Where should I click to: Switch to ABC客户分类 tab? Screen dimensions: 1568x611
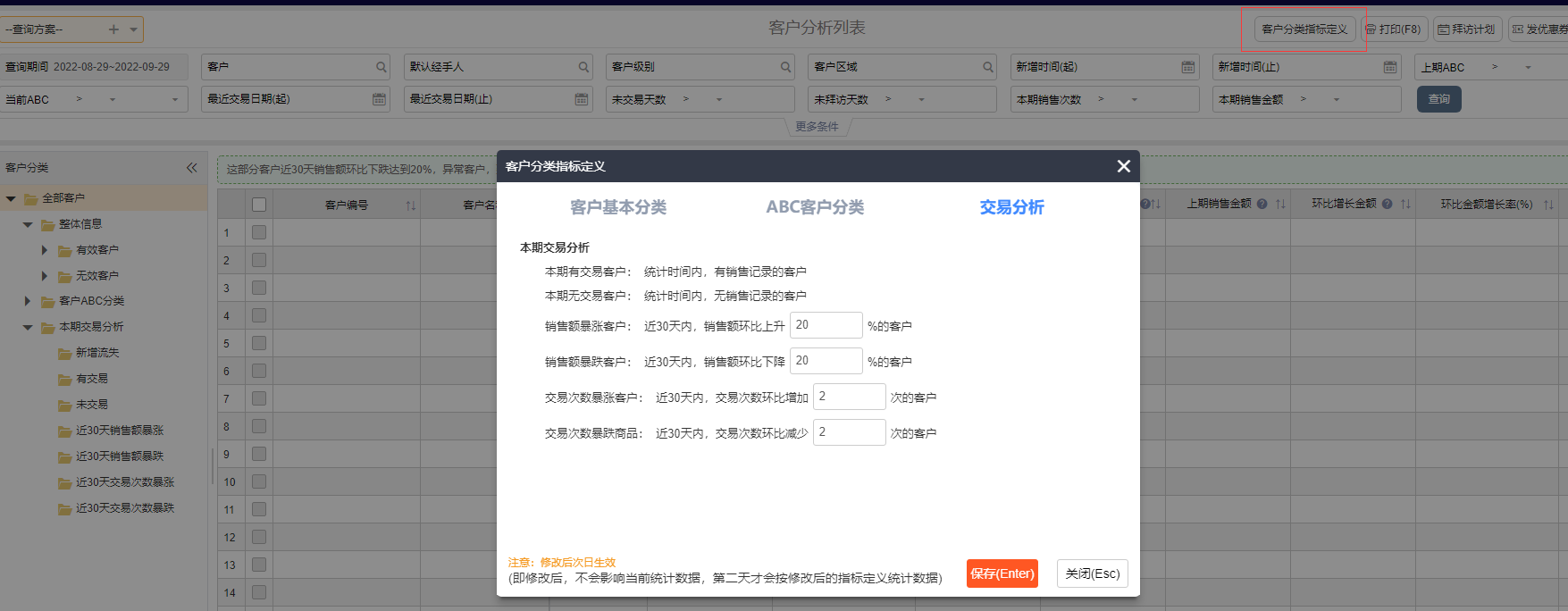click(x=815, y=207)
